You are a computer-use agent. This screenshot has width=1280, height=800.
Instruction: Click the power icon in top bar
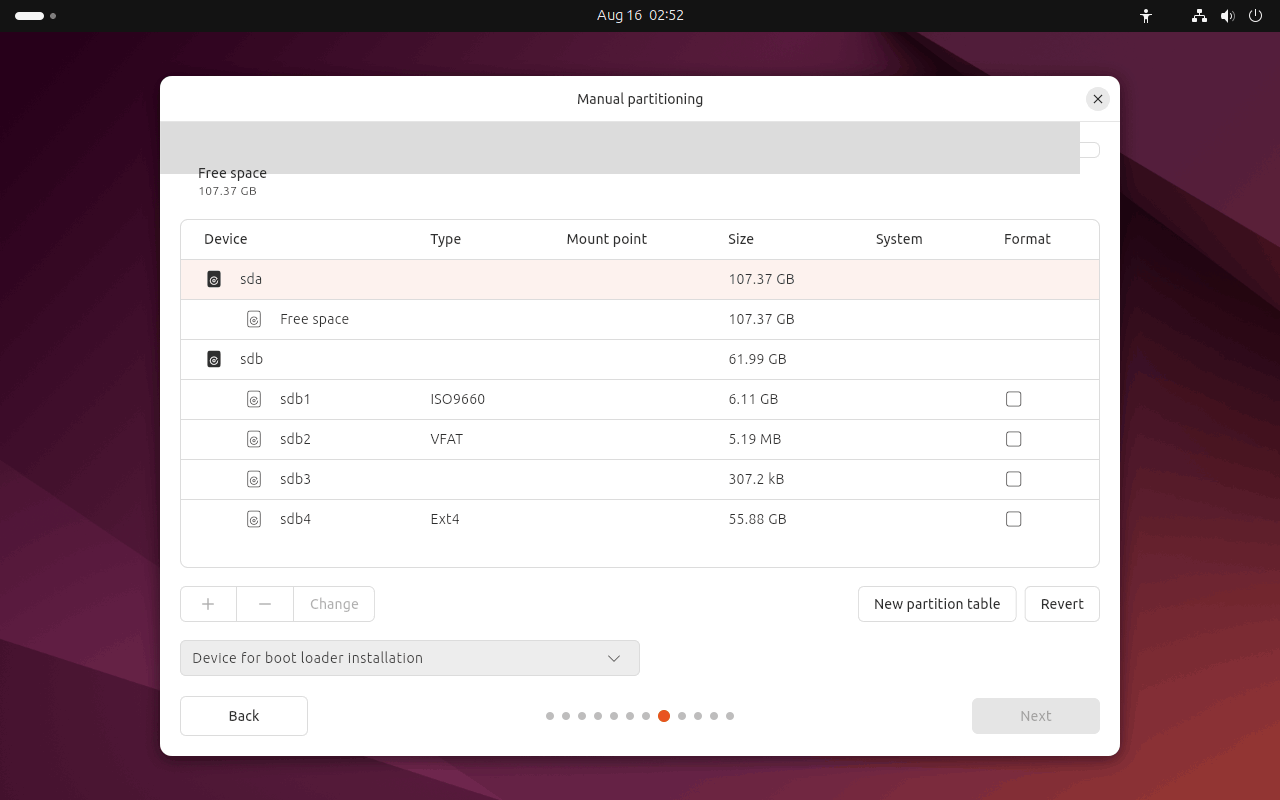pos(1255,16)
